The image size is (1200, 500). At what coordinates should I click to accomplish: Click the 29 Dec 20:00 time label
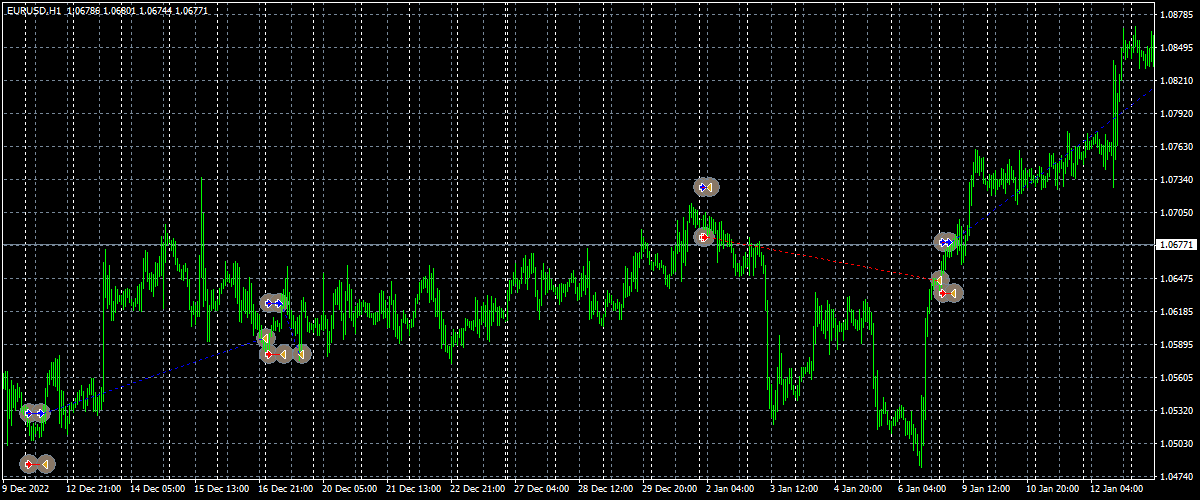click(x=670, y=490)
